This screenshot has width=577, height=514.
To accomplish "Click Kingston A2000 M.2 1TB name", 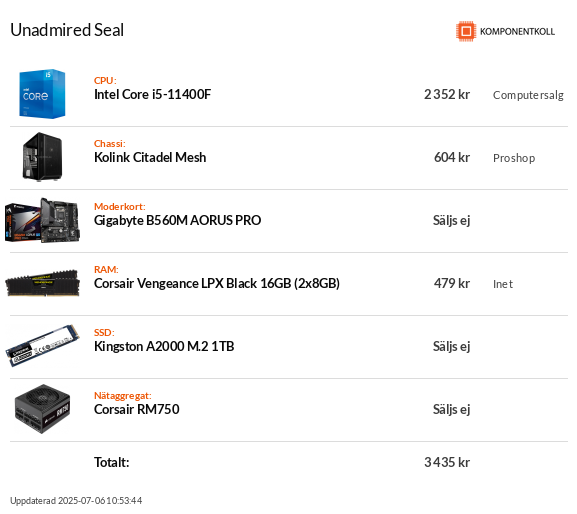I will click(164, 346).
